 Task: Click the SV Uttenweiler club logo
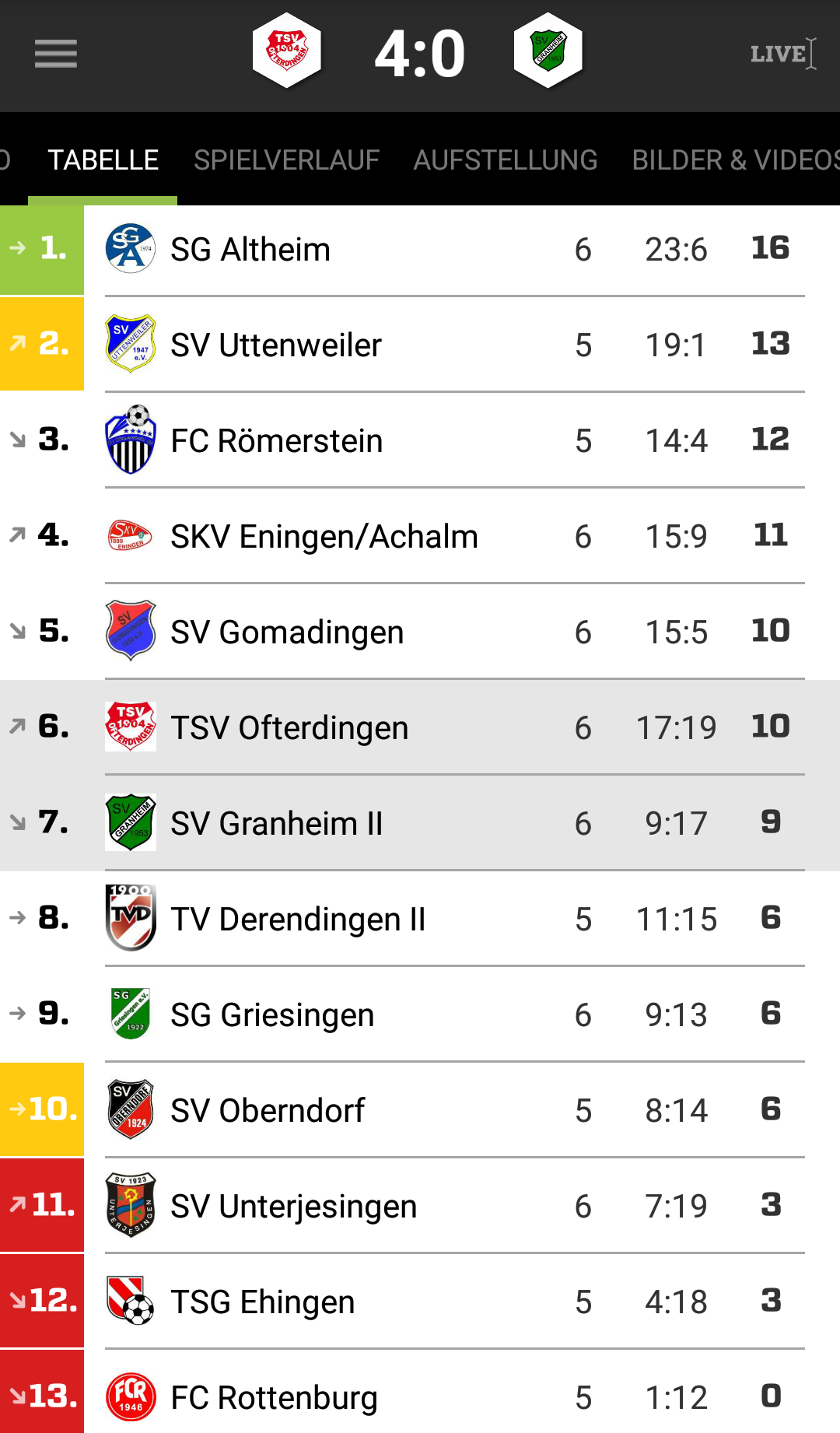[131, 344]
